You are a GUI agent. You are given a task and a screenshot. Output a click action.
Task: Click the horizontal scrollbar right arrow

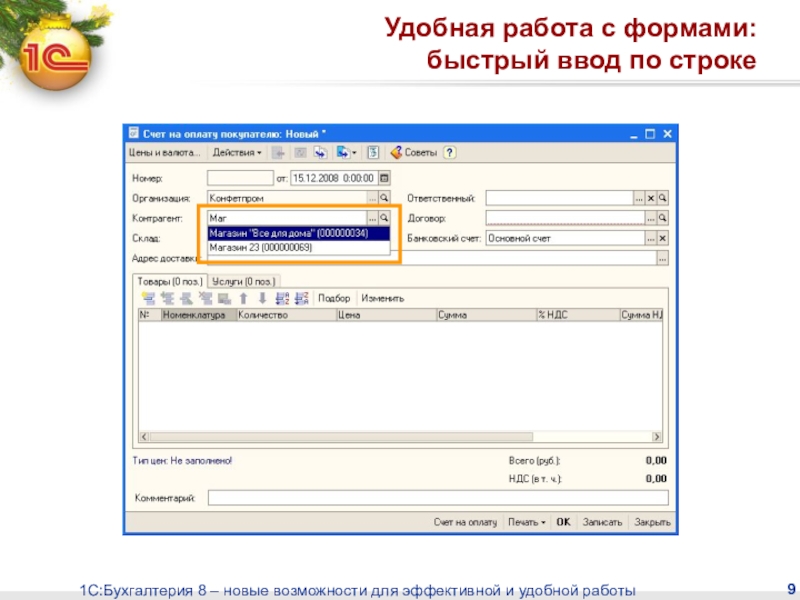tap(657, 437)
